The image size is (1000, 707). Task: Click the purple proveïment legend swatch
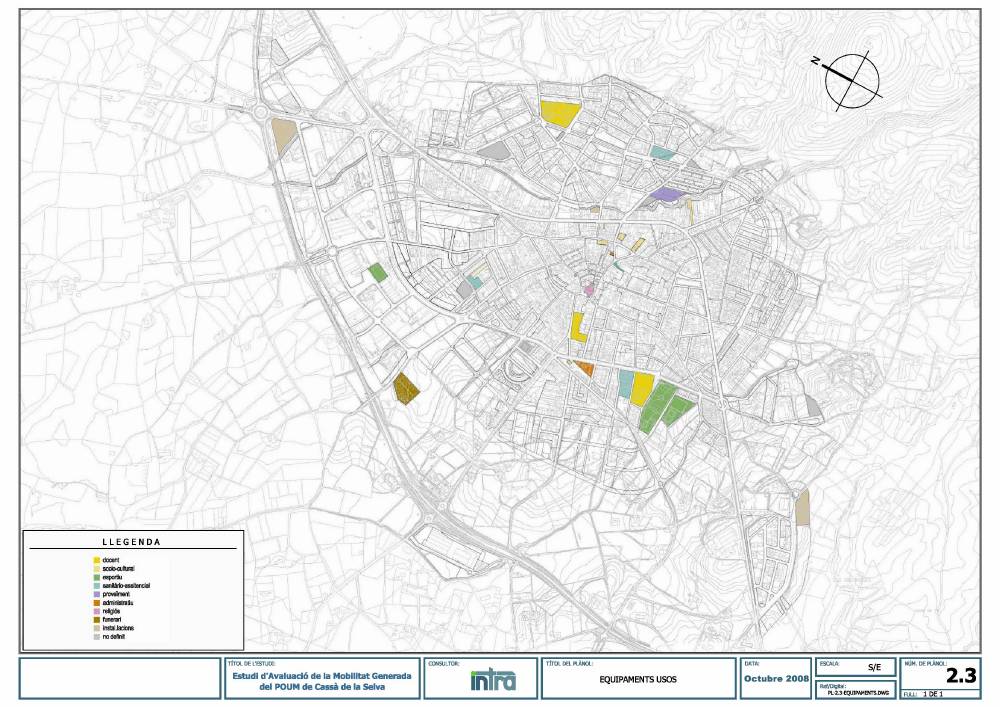tap(96, 593)
